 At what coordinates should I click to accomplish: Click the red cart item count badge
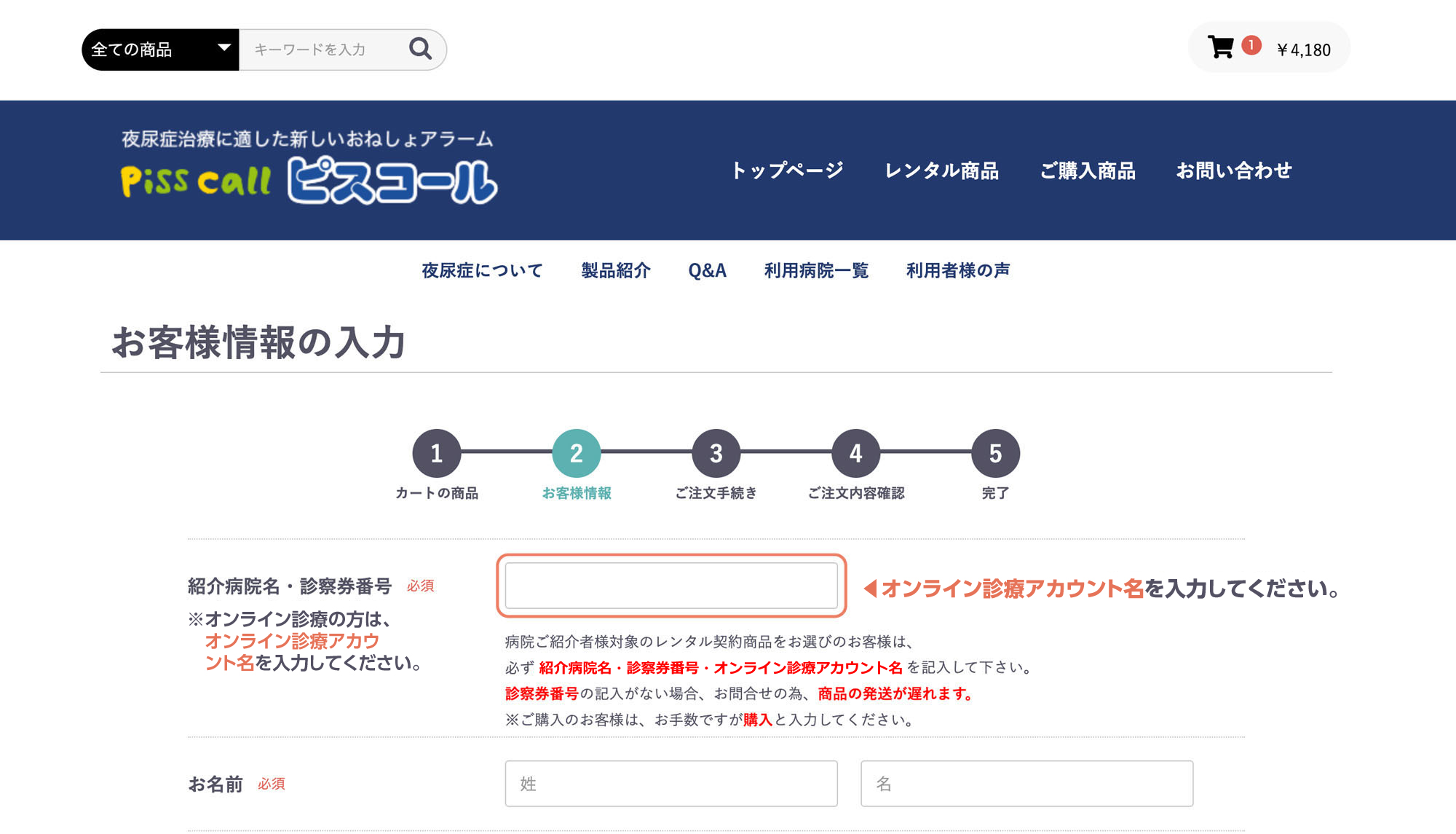click(x=1251, y=45)
